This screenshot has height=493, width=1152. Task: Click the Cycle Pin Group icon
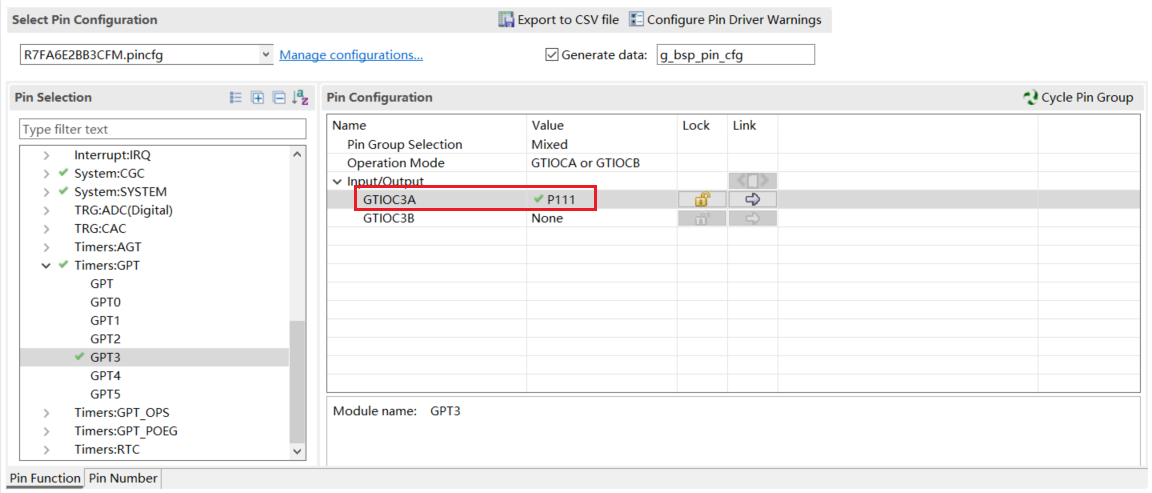(x=1031, y=98)
